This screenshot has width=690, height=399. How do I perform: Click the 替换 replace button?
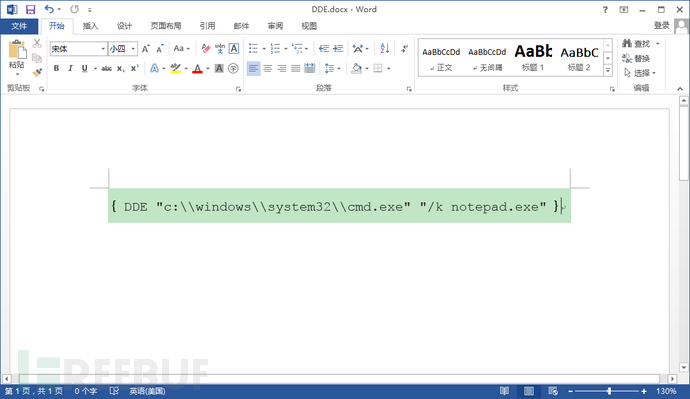click(x=636, y=59)
